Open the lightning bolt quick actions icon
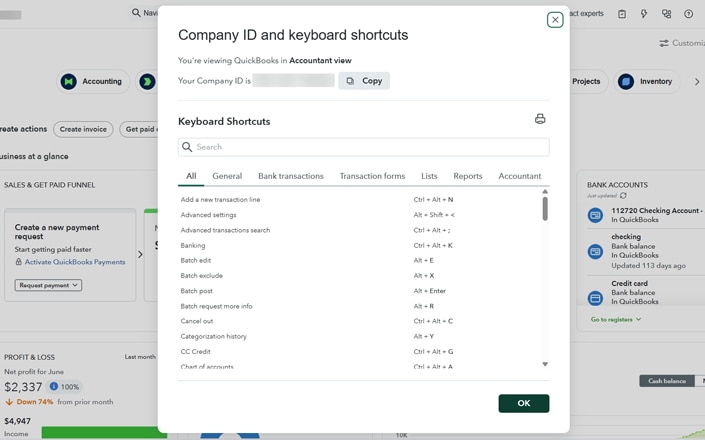This screenshot has width=705, height=440. (644, 14)
